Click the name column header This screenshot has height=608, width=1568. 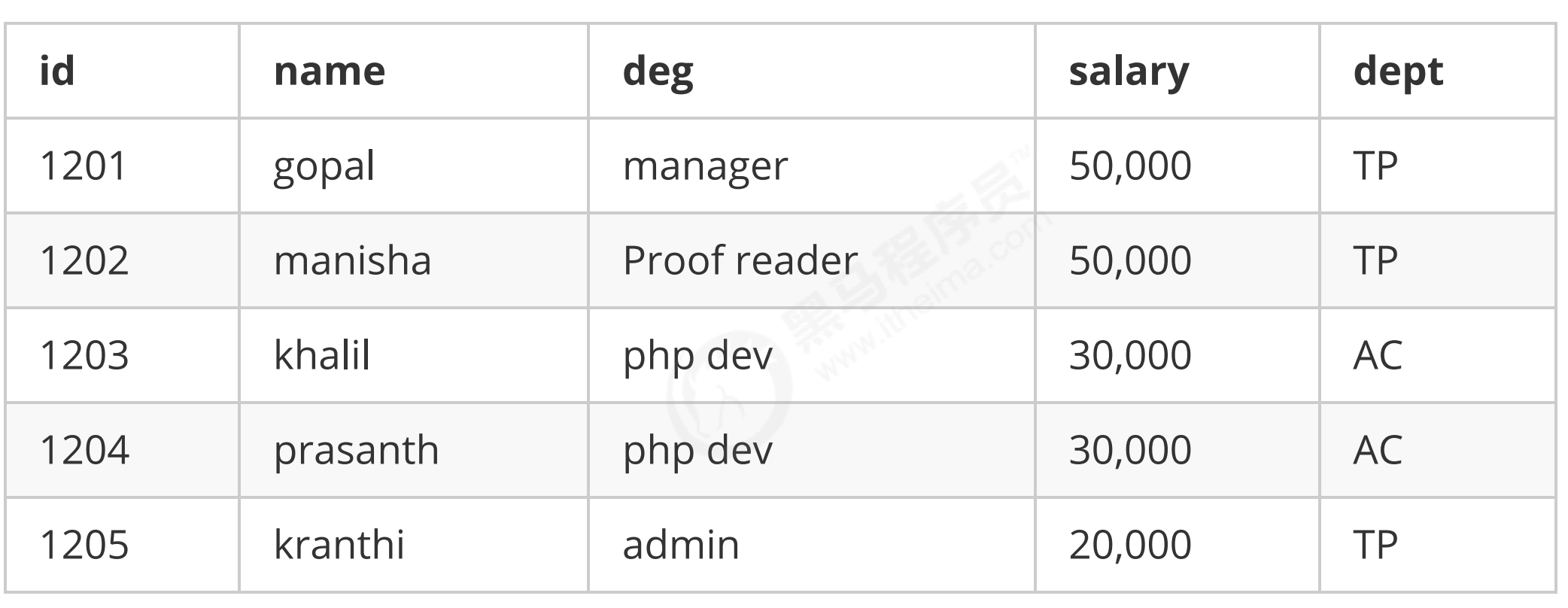click(x=413, y=71)
